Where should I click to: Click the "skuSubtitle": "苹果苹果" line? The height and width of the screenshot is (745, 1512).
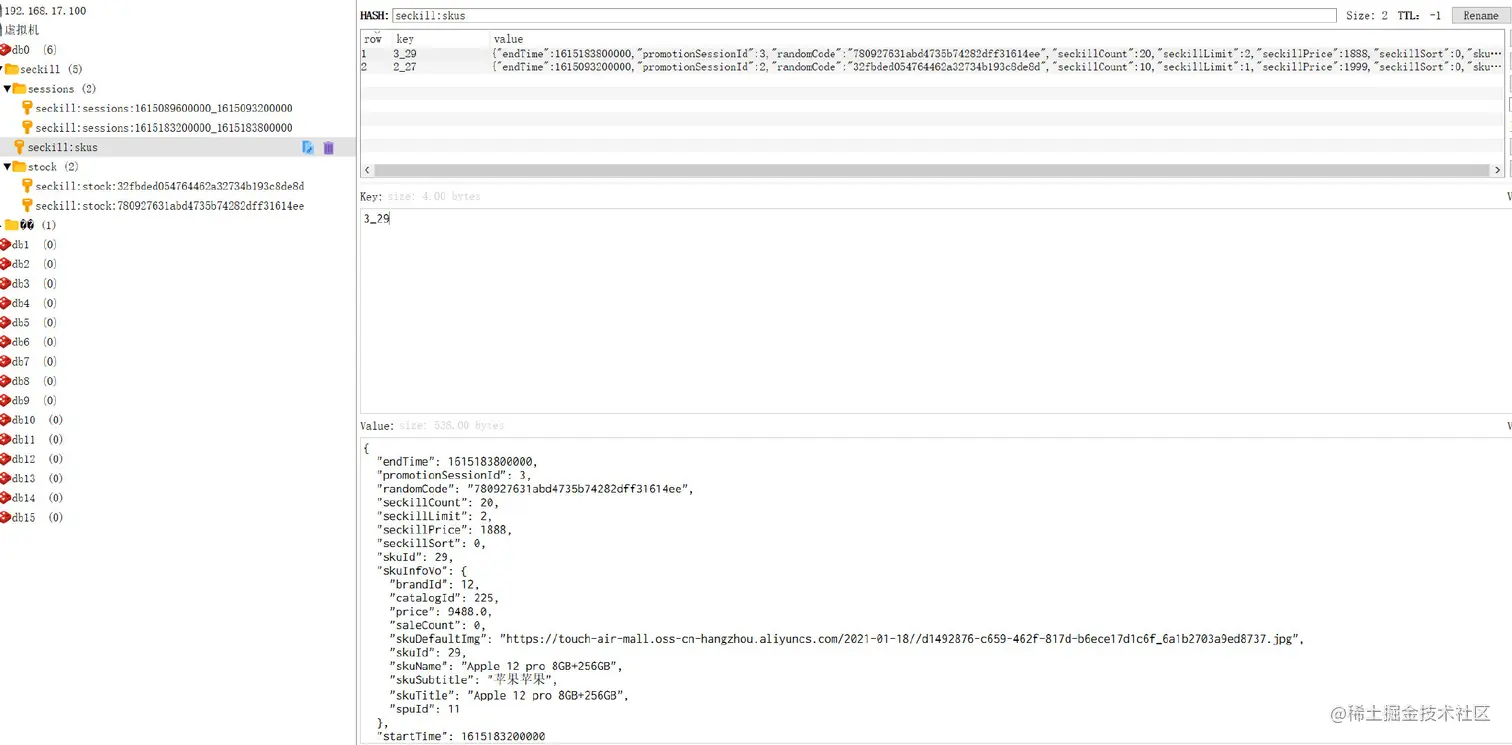point(473,681)
